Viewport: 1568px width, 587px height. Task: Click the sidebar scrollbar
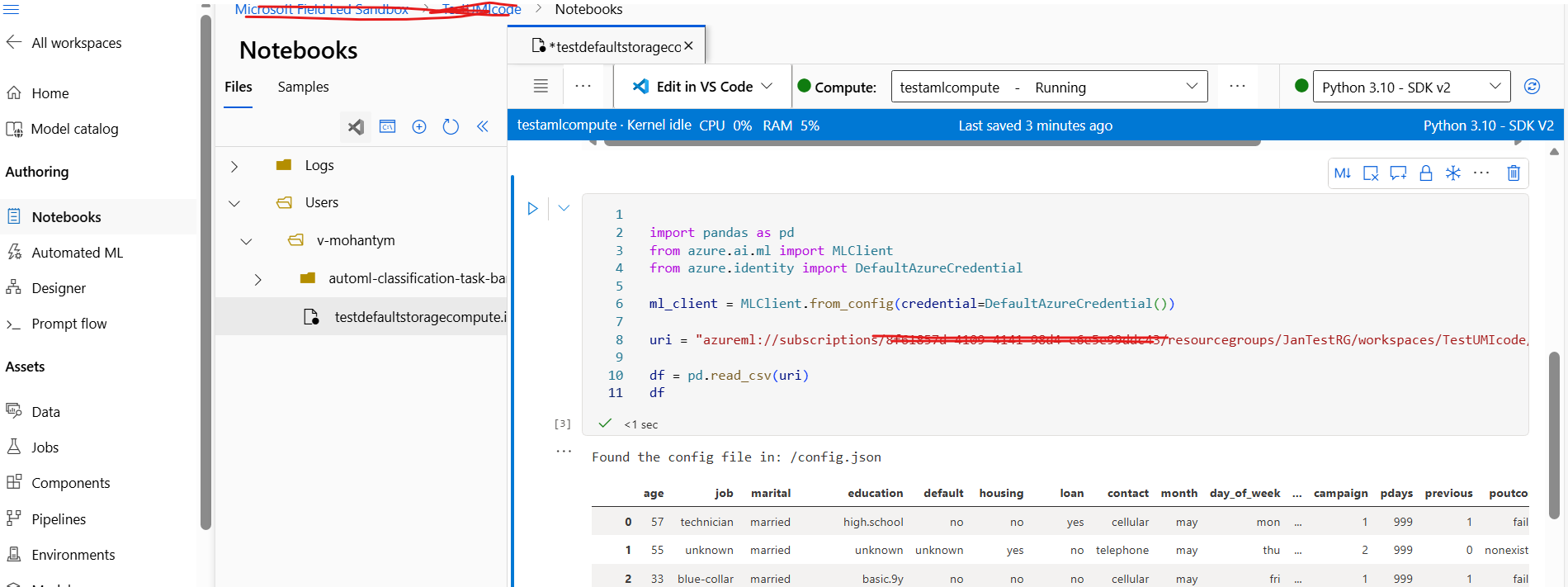(205, 271)
